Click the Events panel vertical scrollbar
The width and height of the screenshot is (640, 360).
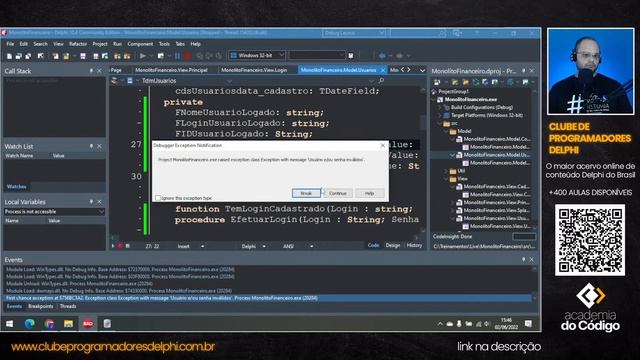coord(534,284)
